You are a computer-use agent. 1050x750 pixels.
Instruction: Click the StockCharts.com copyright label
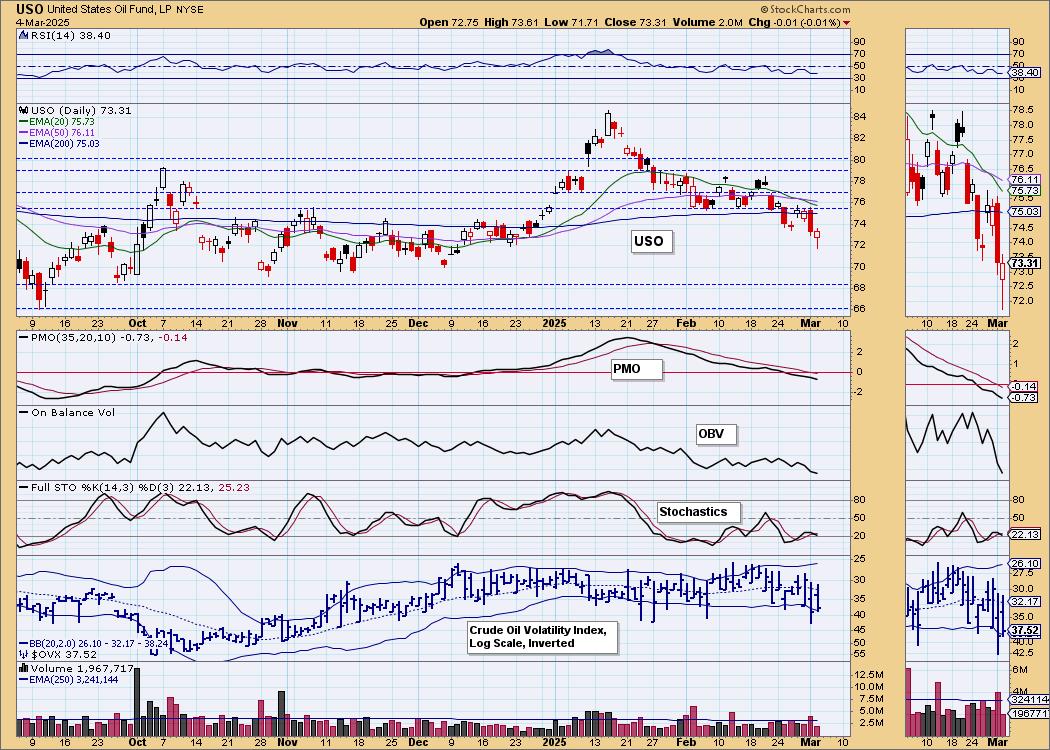tap(806, 9)
